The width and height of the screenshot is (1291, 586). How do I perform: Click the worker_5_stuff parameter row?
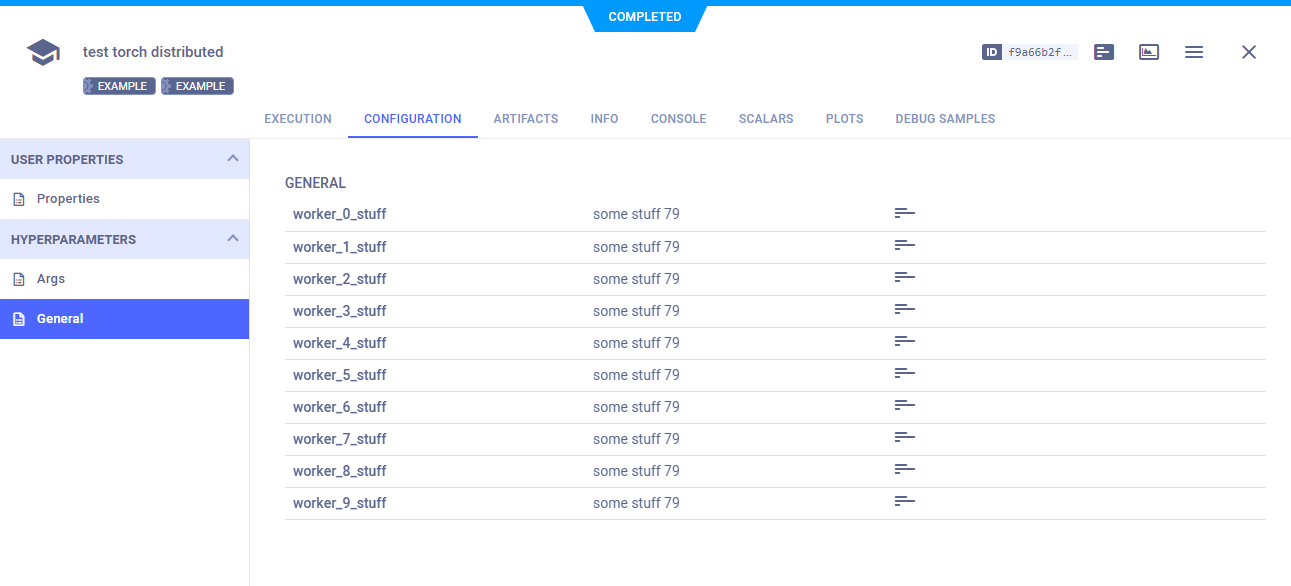[x=339, y=375]
